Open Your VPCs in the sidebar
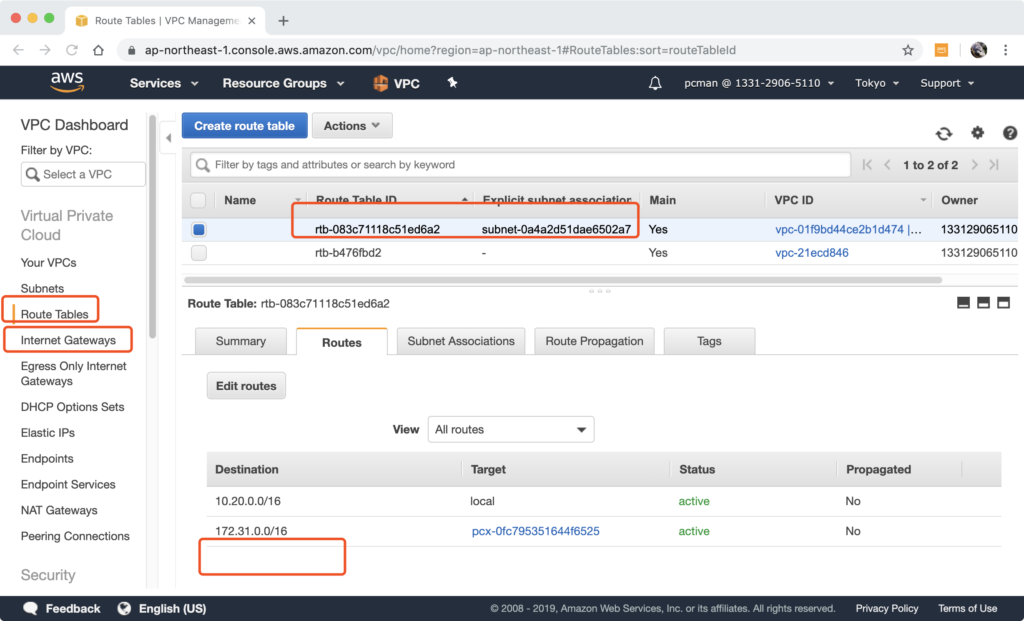 pos(48,263)
